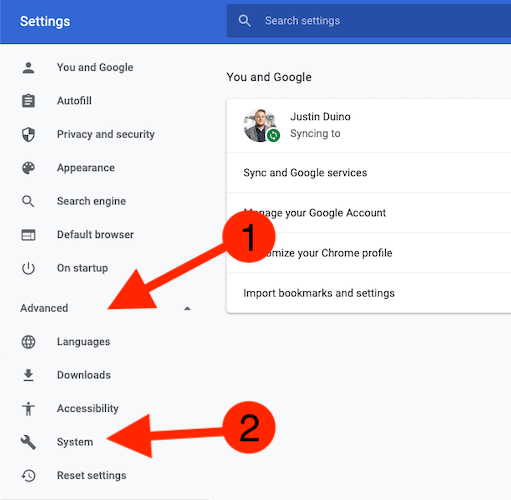This screenshot has width=511, height=500.
Task: Click the Syncing to status text
Action: (315, 134)
